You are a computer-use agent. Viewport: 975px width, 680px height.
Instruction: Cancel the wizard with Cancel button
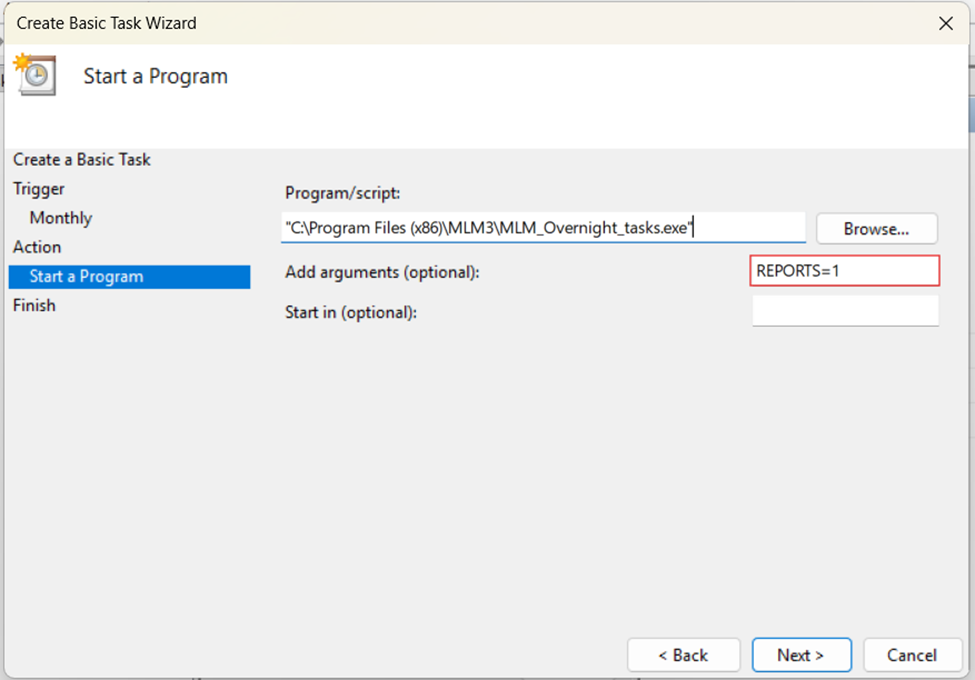click(912, 655)
